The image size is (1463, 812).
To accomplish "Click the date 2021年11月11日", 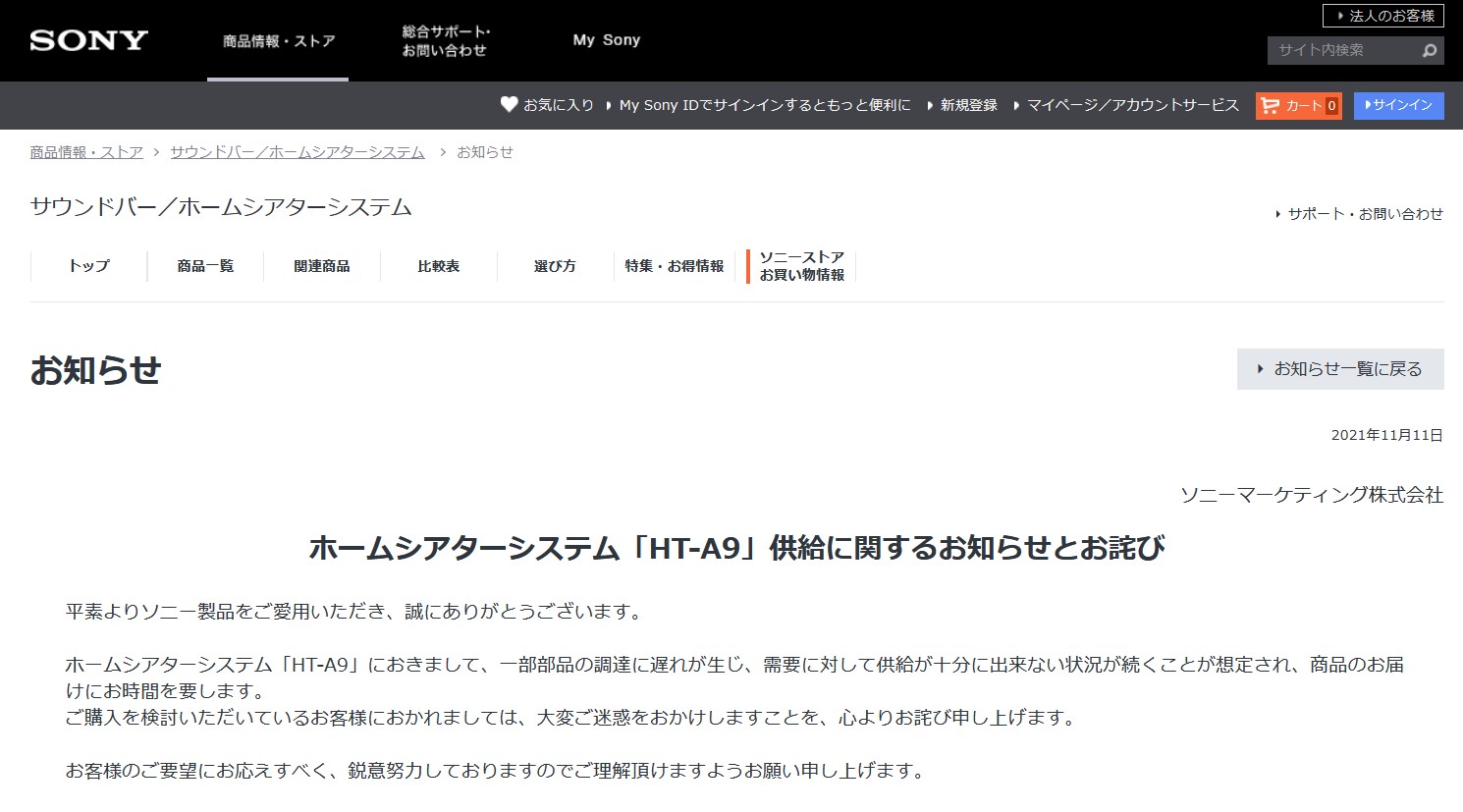I will pos(1387,435).
